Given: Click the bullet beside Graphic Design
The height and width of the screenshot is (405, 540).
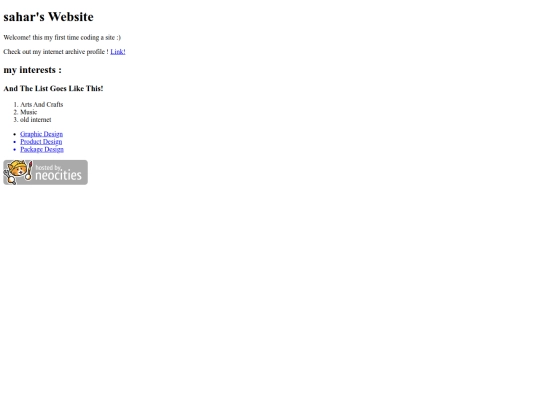Looking at the screenshot, I should 14,134.
